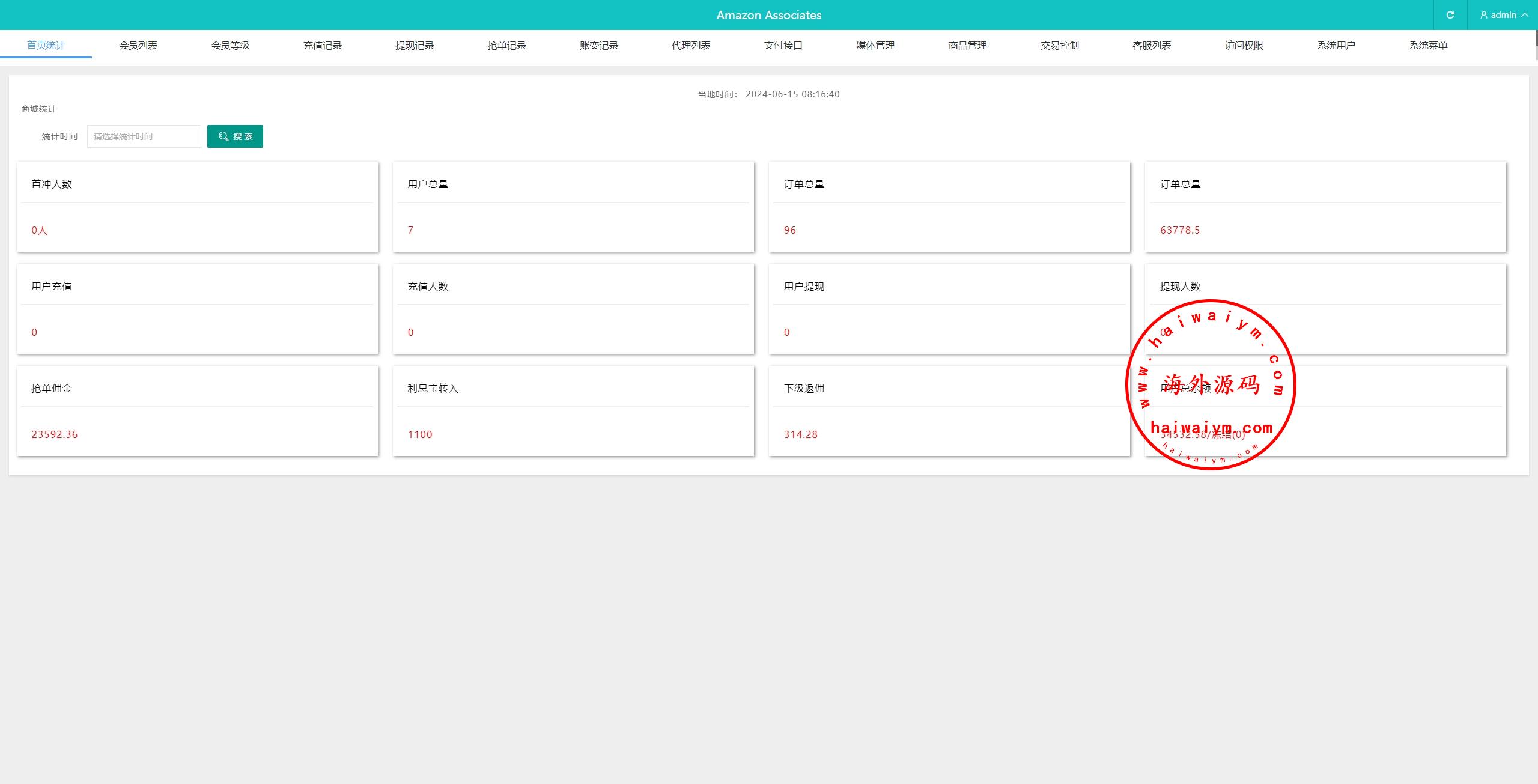Image resolution: width=1538 pixels, height=784 pixels.
Task: Switch to 交易控制 tab
Action: point(1060,45)
